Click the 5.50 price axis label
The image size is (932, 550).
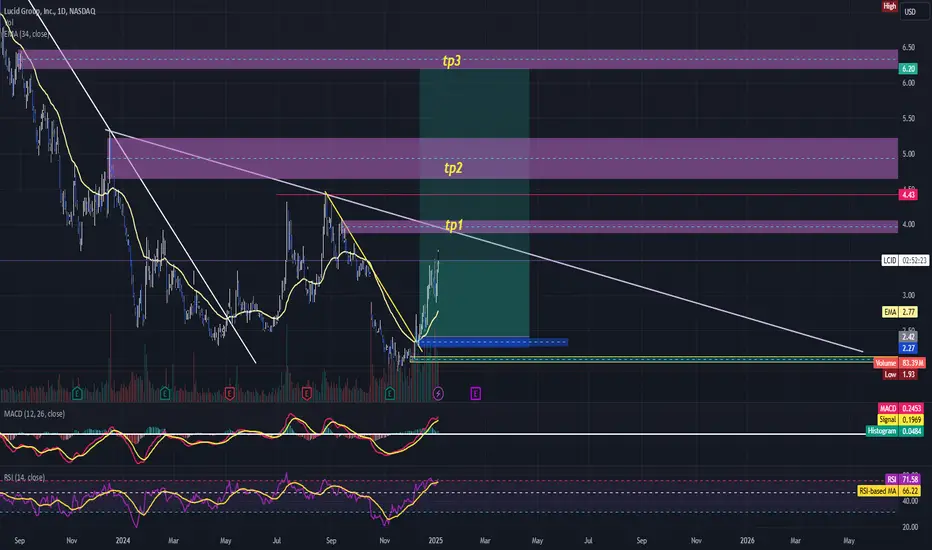click(x=908, y=118)
